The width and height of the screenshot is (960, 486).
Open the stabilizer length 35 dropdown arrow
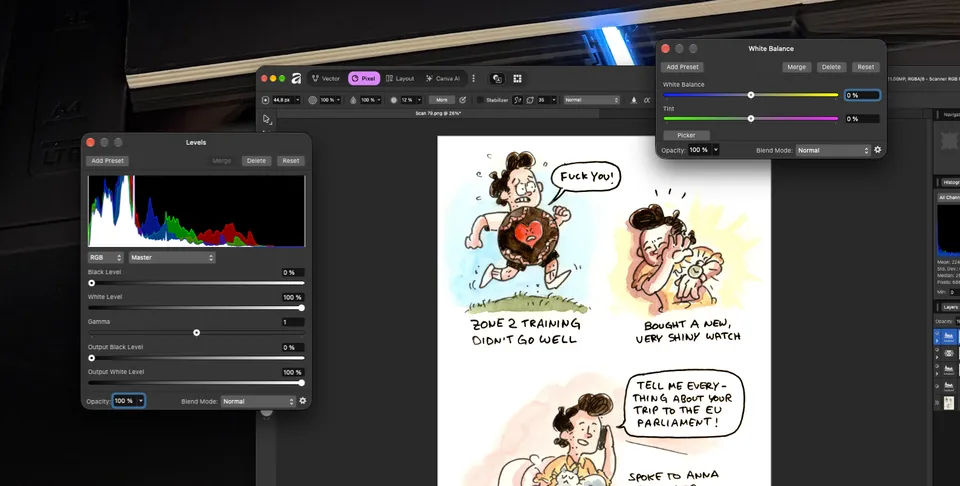pos(554,100)
